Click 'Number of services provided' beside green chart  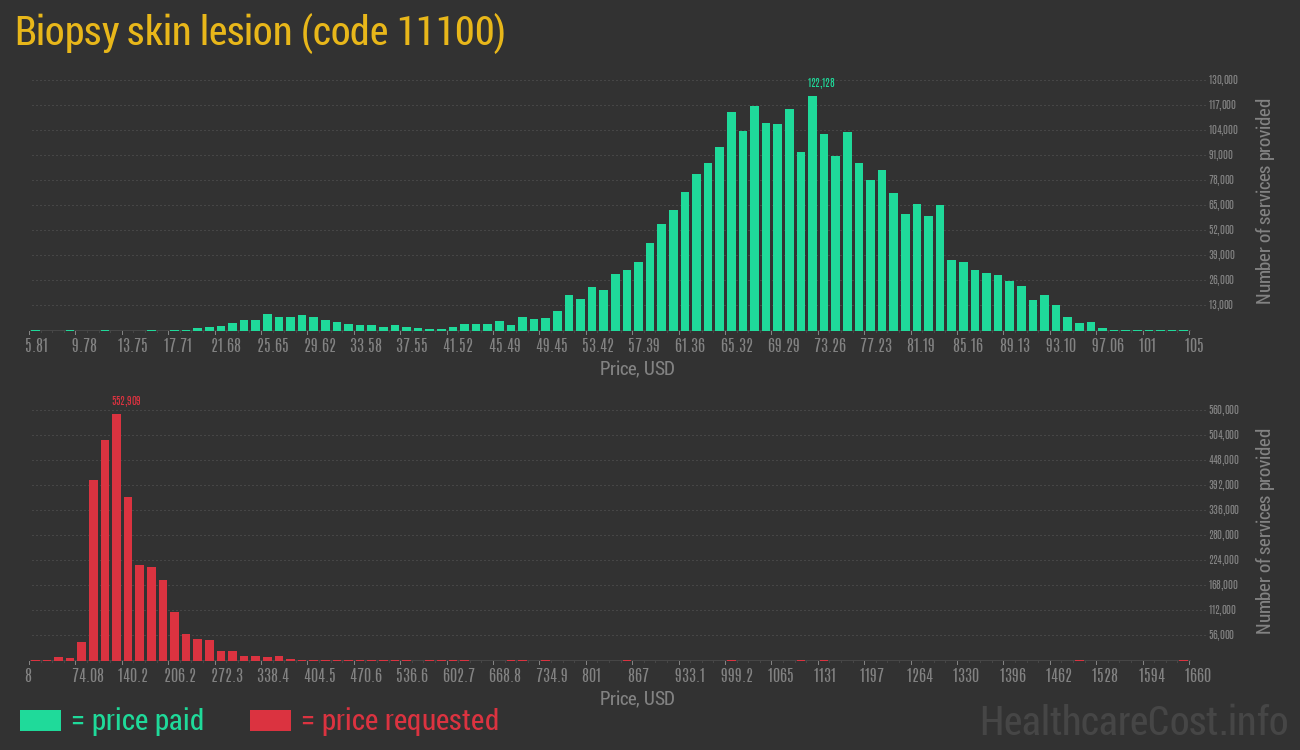pyautogui.click(x=1264, y=201)
